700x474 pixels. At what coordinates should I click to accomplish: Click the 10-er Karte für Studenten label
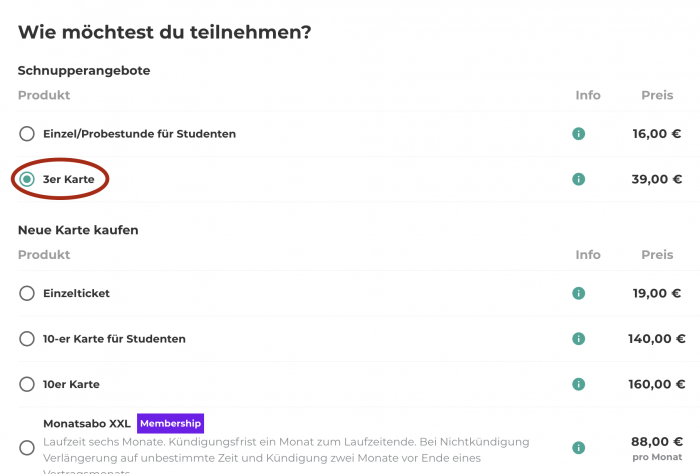coord(114,339)
